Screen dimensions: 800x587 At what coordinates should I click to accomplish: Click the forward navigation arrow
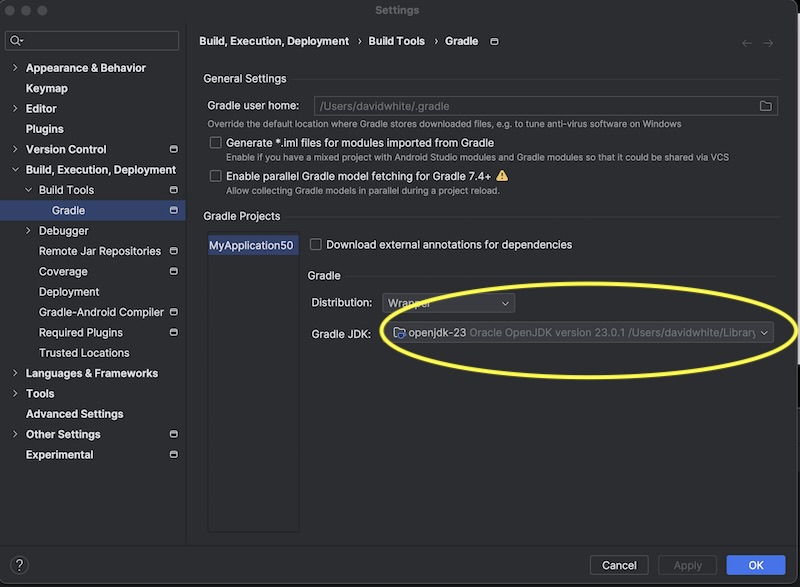[x=768, y=43]
